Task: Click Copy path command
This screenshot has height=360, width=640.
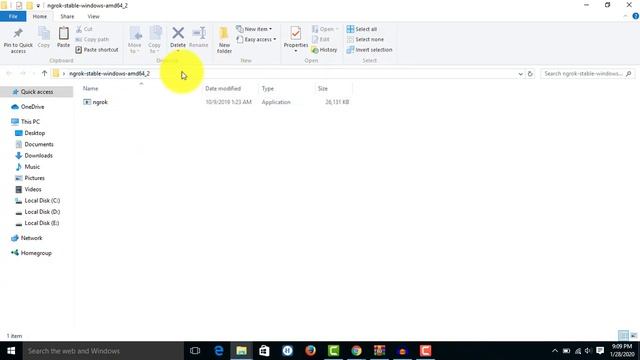Action: (x=92, y=39)
